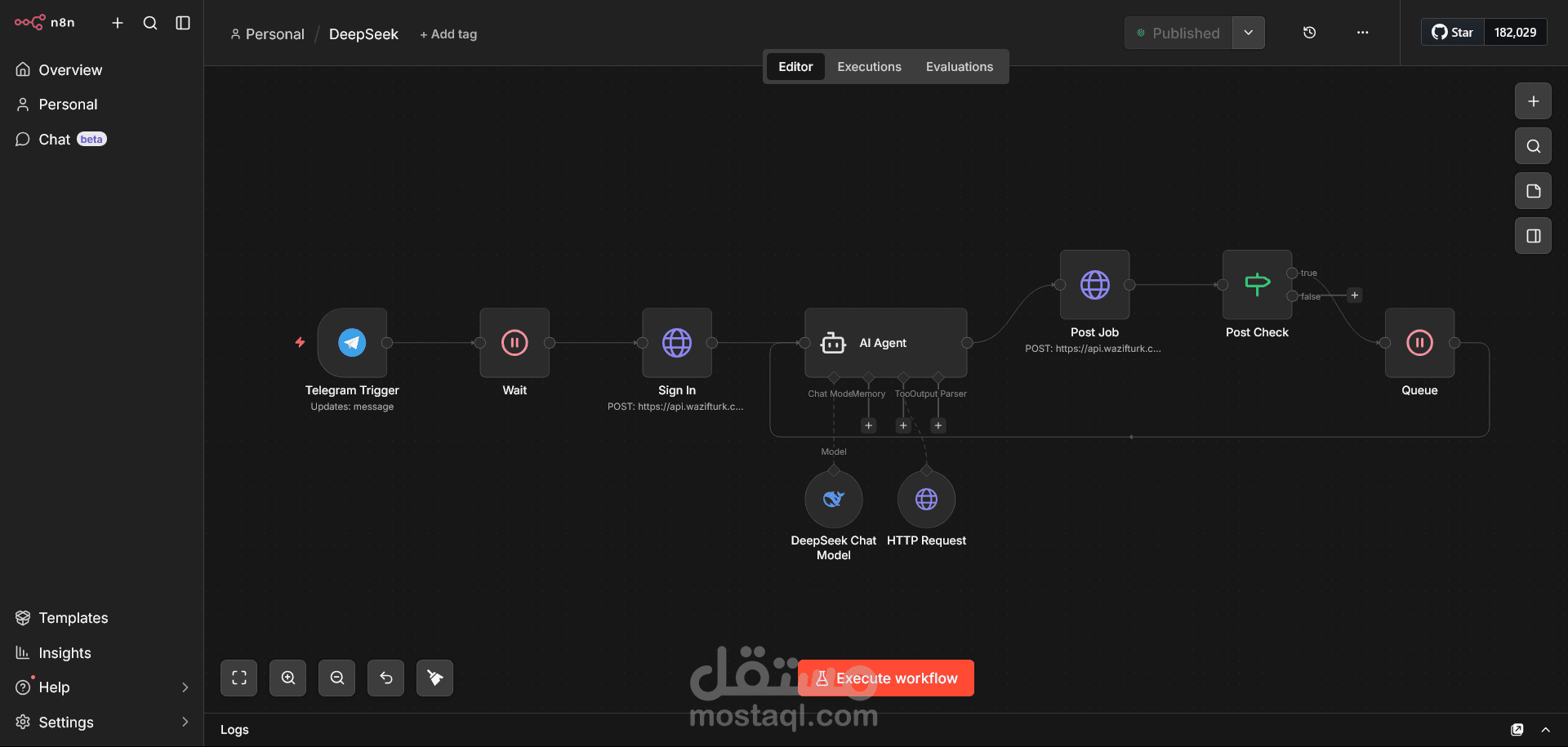1568x747 pixels.
Task: Open Templates page
Action: click(101, 618)
